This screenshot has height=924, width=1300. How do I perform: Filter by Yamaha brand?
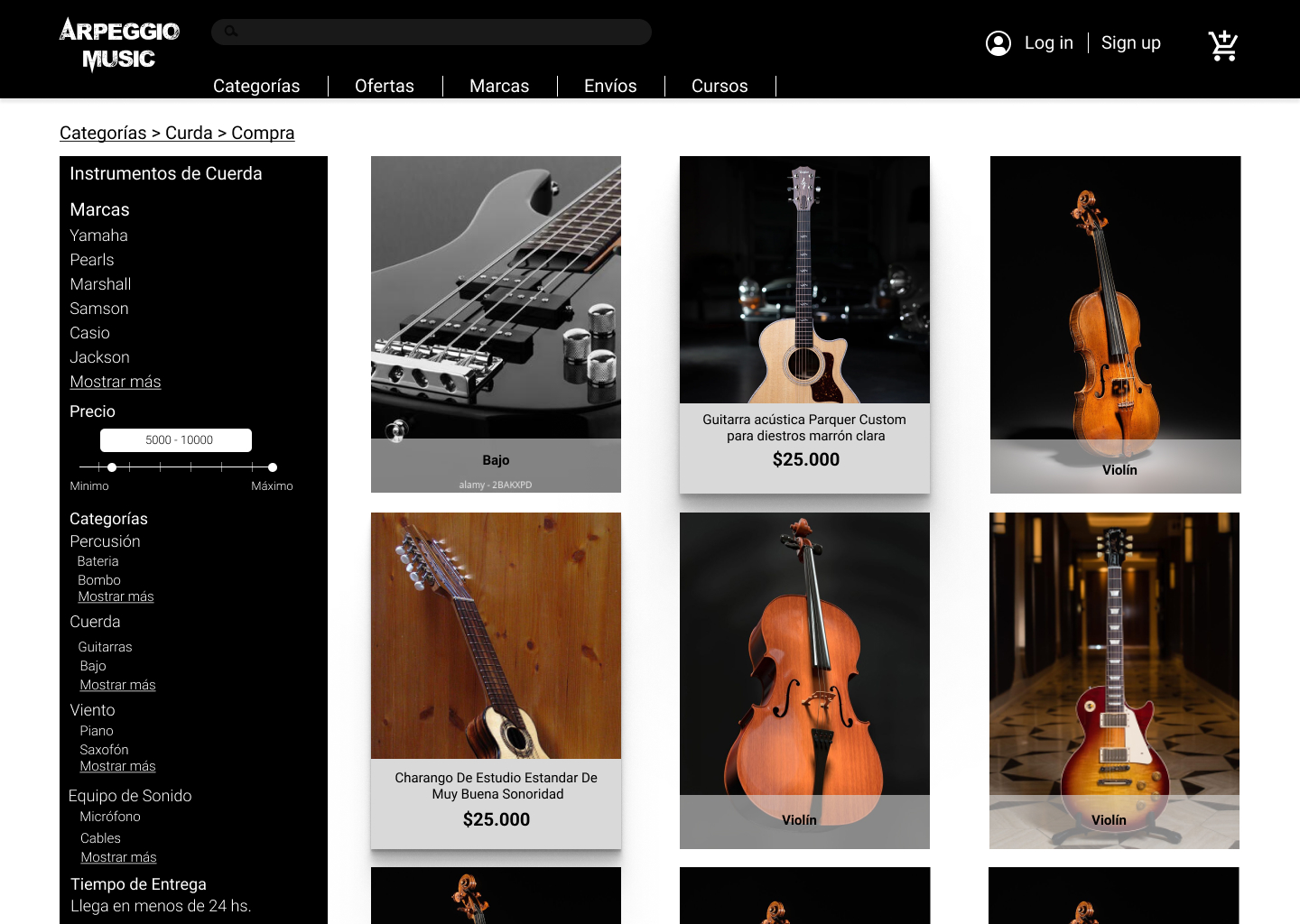point(99,236)
